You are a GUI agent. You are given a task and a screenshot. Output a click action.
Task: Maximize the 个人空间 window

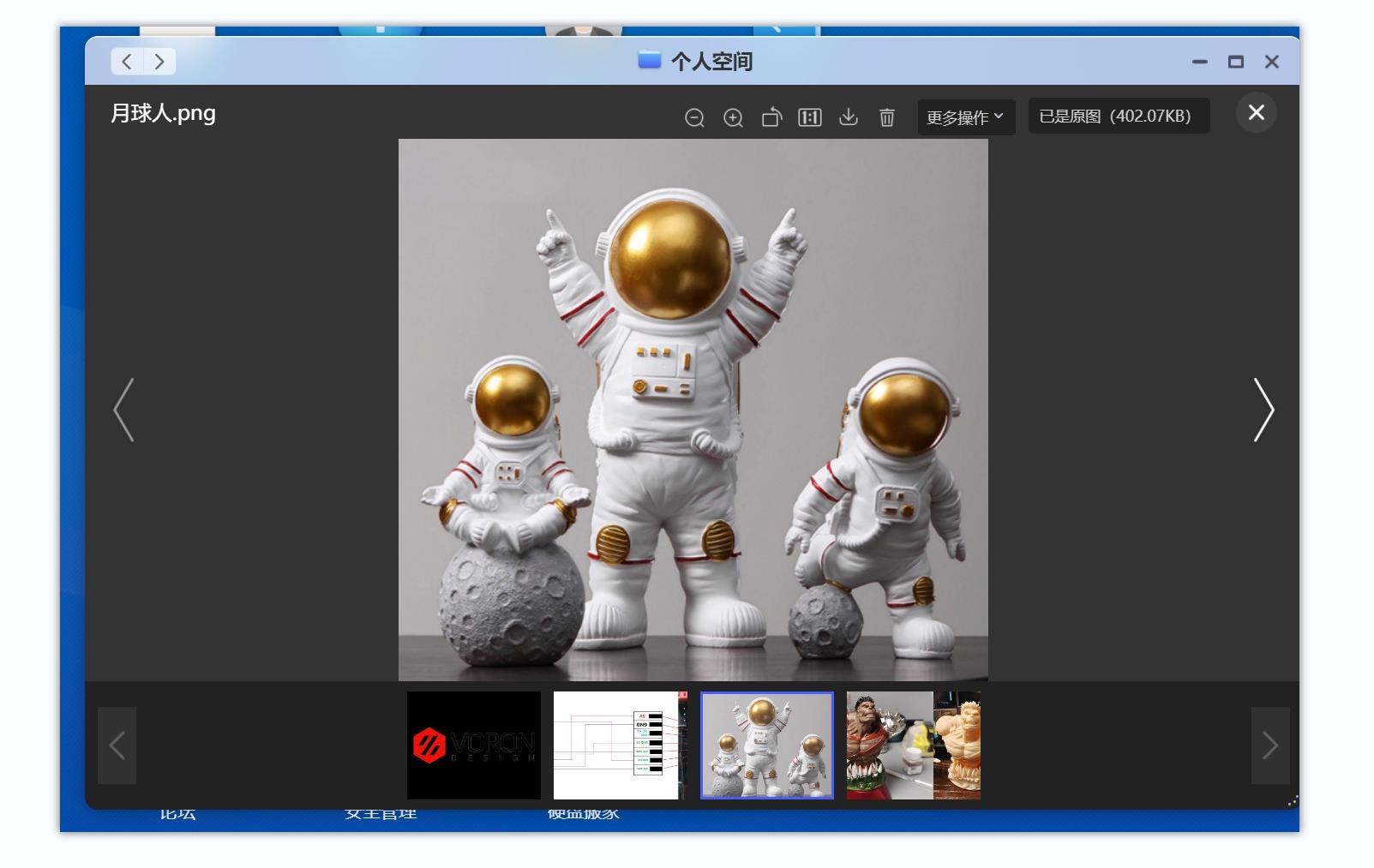tap(1235, 62)
